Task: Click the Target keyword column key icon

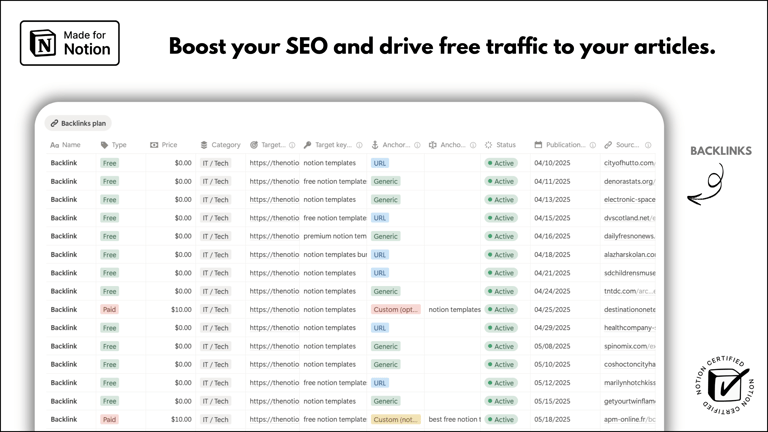Action: click(x=307, y=145)
